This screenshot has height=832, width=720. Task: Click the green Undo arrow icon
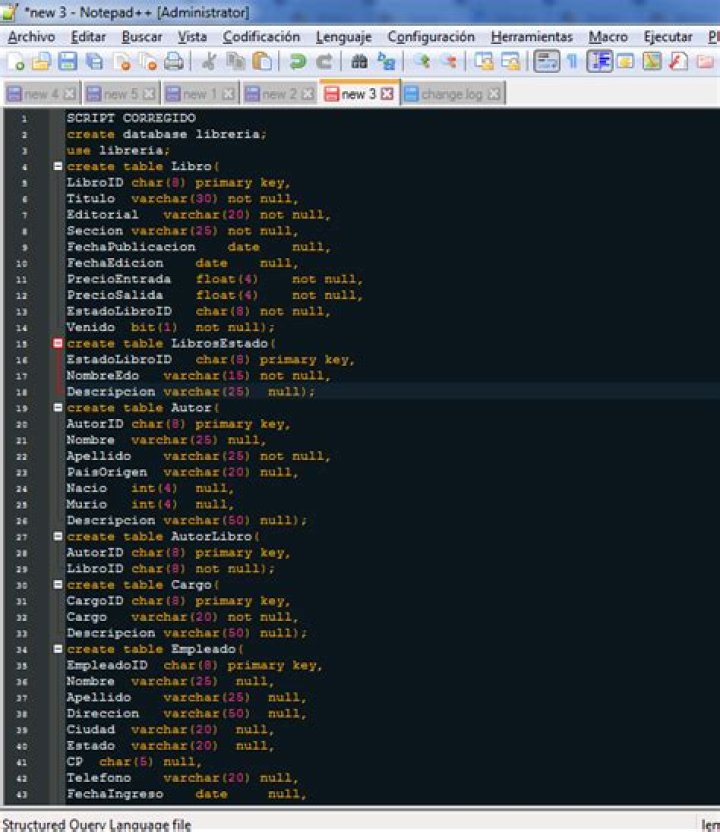298,62
